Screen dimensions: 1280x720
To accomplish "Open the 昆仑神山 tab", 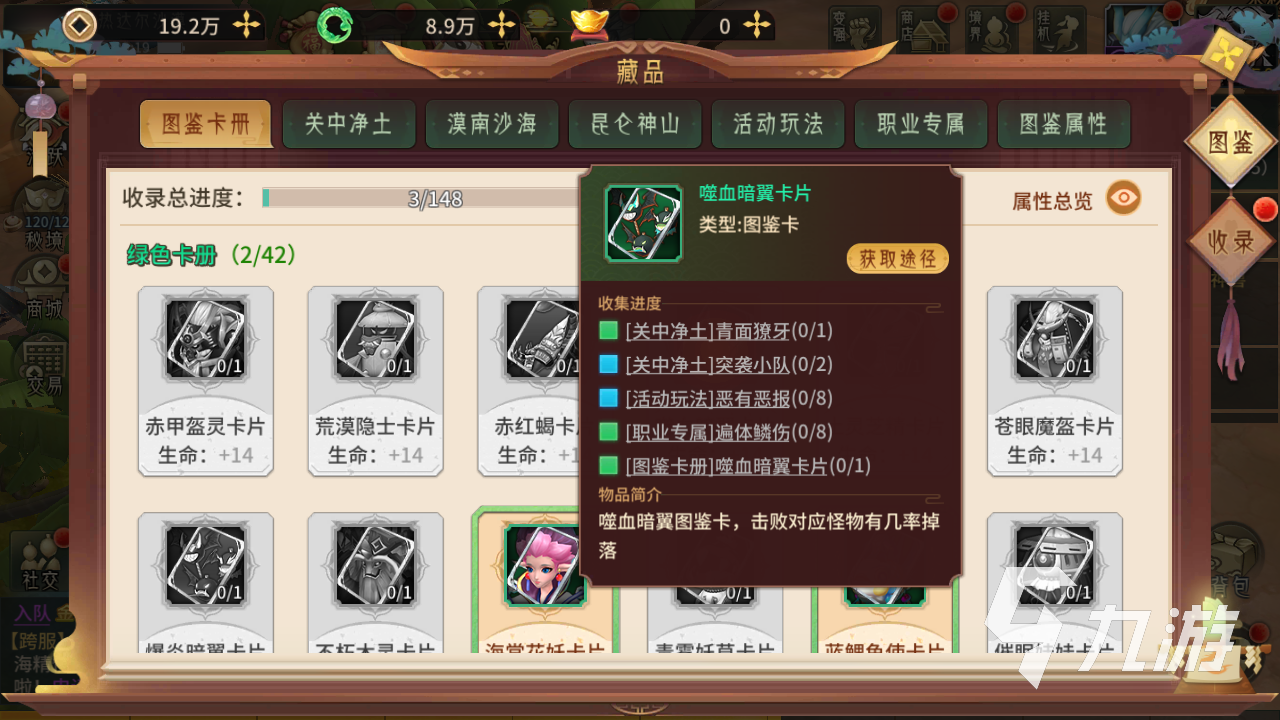I will (634, 124).
